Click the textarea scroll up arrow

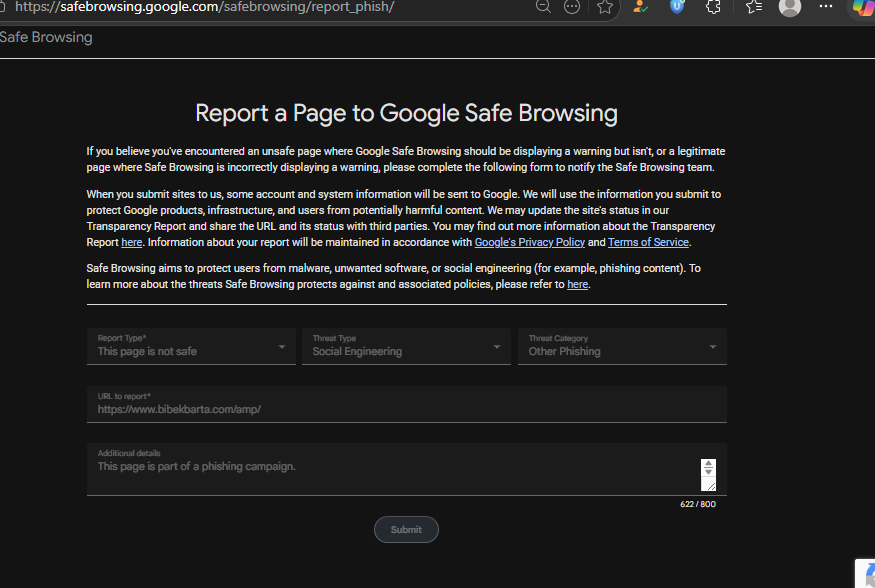[708, 464]
